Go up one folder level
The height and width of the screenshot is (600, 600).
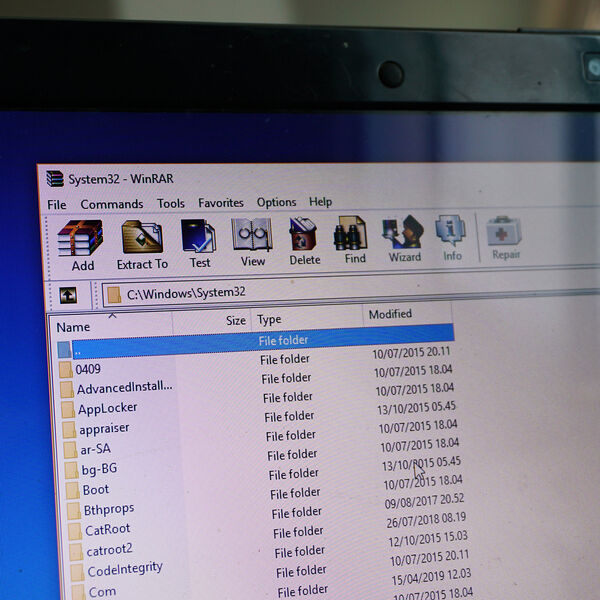pyautogui.click(x=68, y=296)
